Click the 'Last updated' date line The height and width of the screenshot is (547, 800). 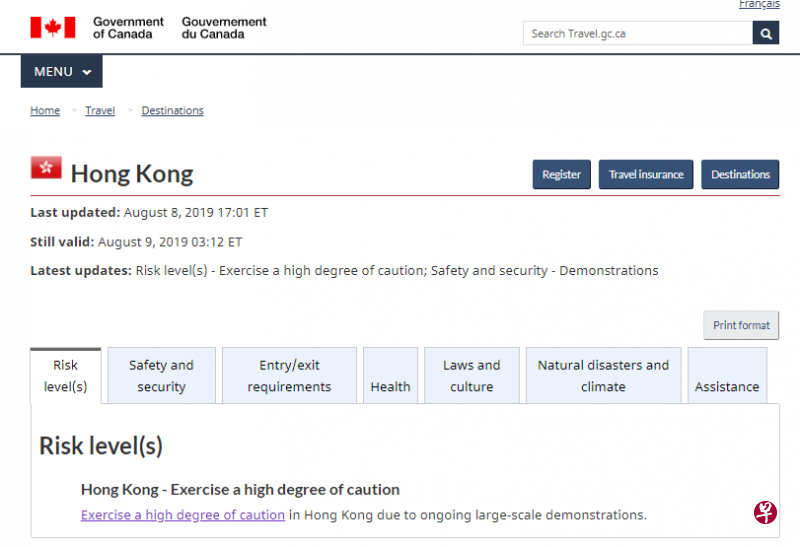149,213
